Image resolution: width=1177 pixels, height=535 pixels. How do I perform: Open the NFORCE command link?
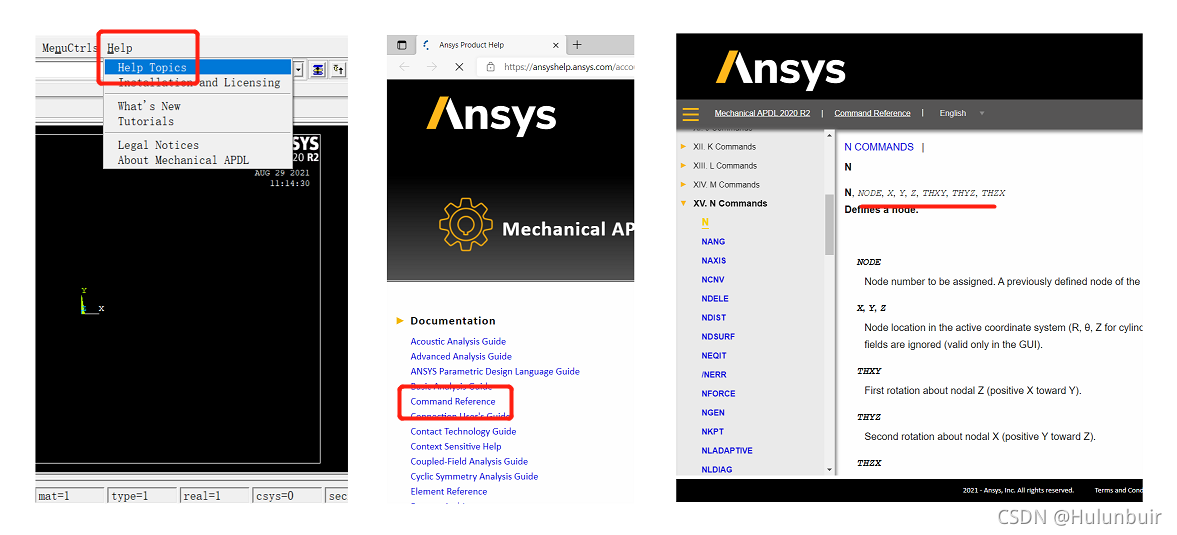pos(718,393)
